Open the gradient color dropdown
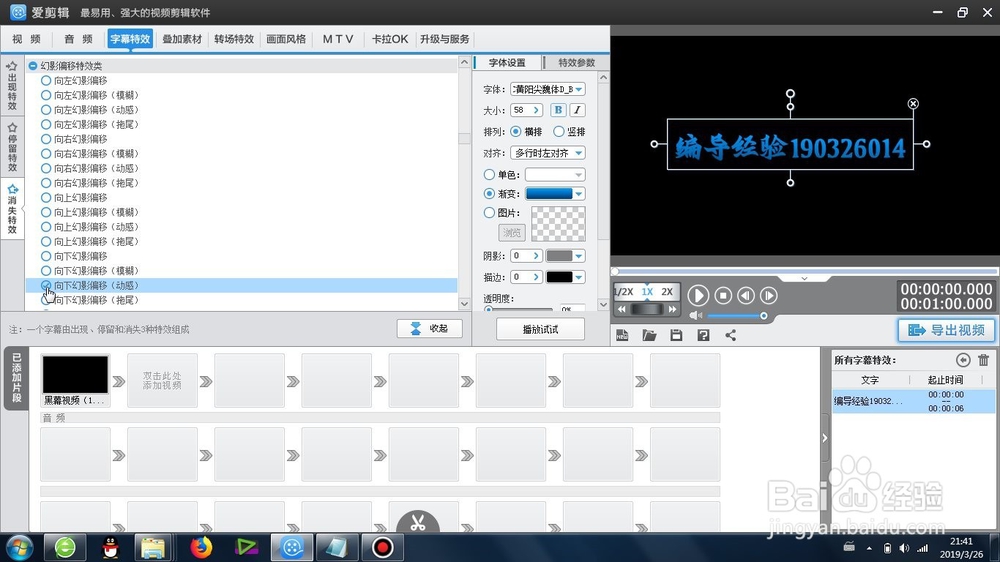The width and height of the screenshot is (1000, 562). click(578, 194)
